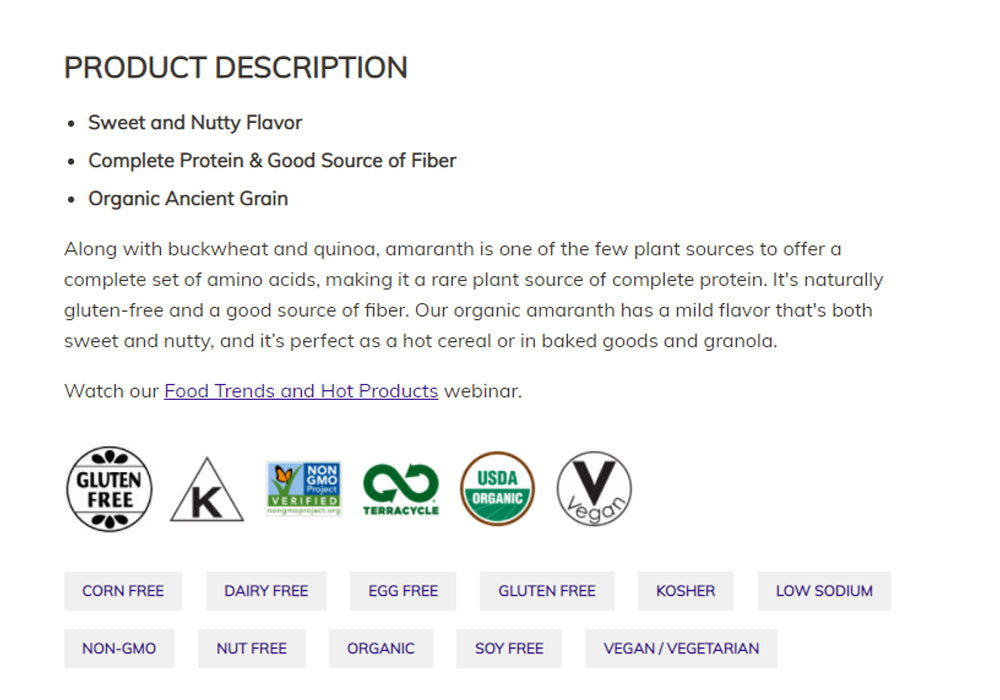1000x700 pixels.
Task: Click the Non GMO Project Verified badge
Action: coord(304,488)
